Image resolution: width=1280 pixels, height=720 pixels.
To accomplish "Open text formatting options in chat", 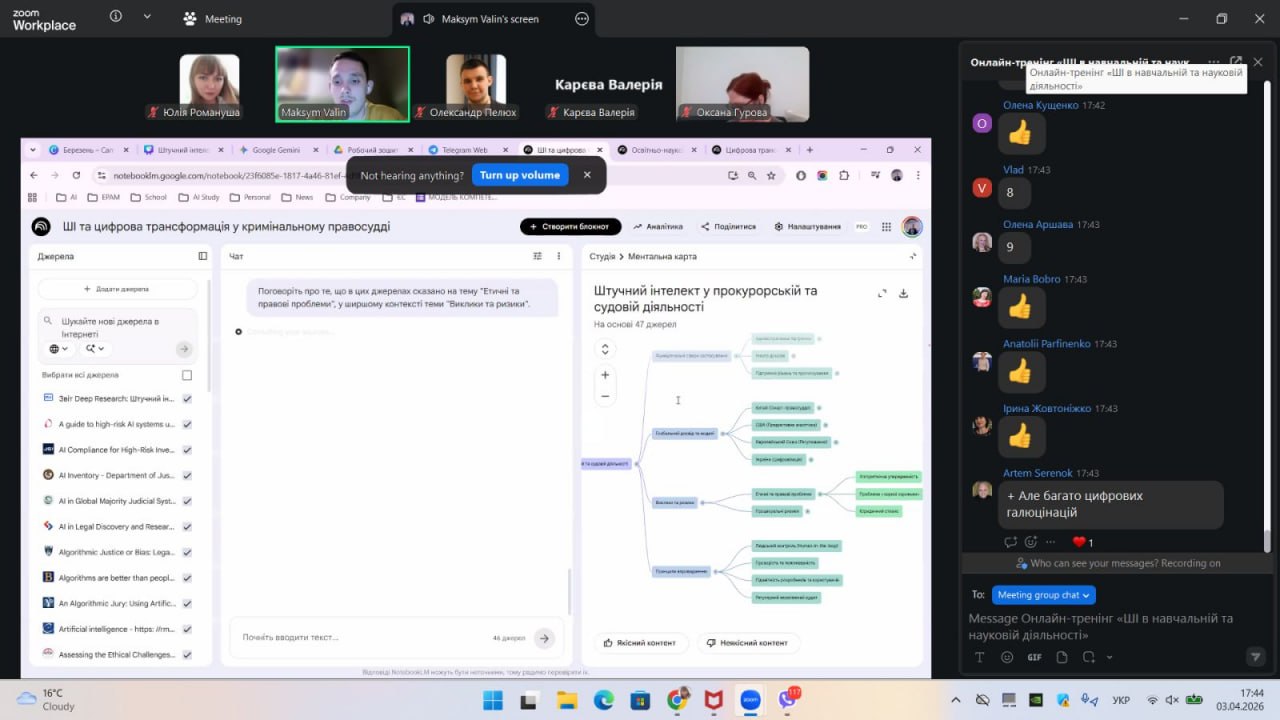I will (980, 657).
